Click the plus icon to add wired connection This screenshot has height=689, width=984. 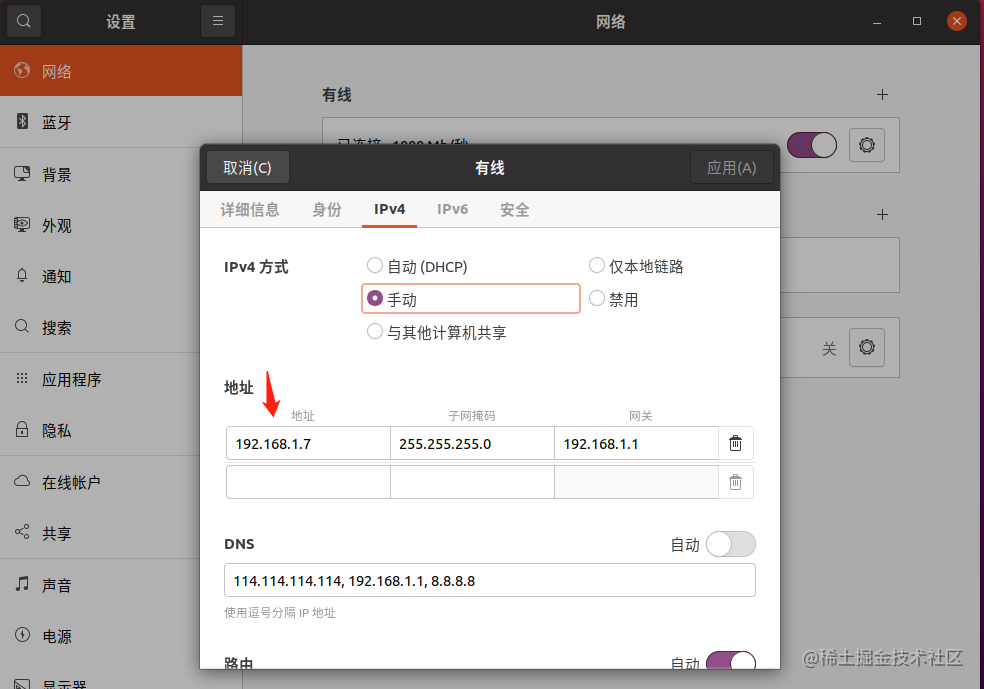coord(882,94)
